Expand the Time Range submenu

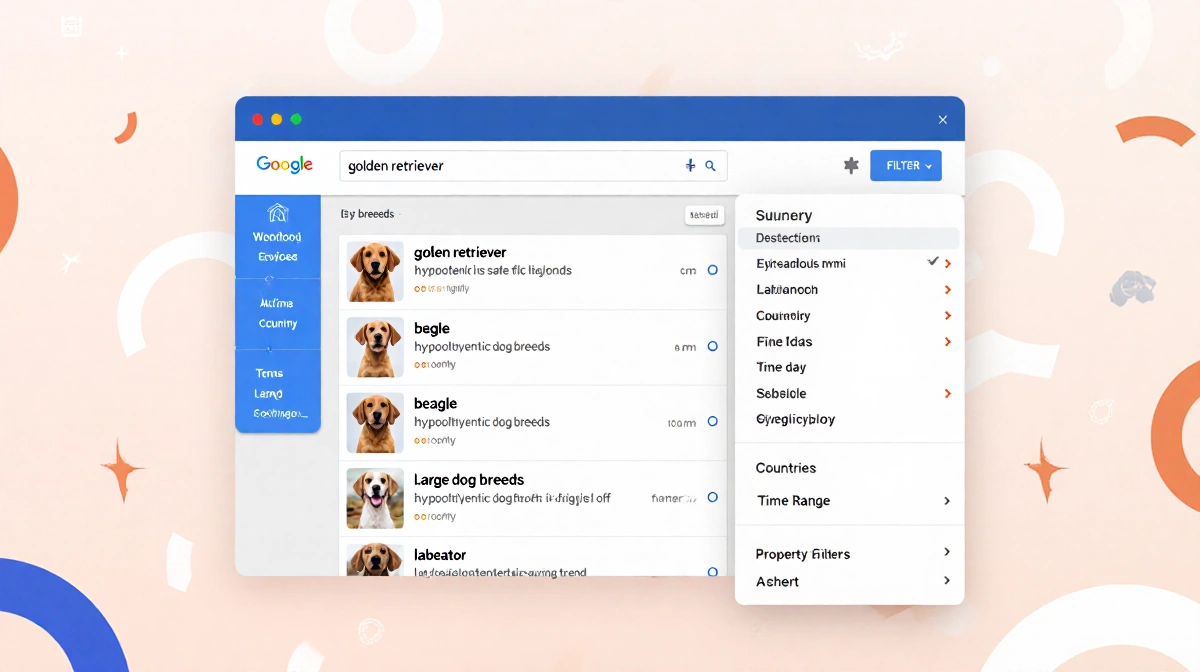(946, 500)
